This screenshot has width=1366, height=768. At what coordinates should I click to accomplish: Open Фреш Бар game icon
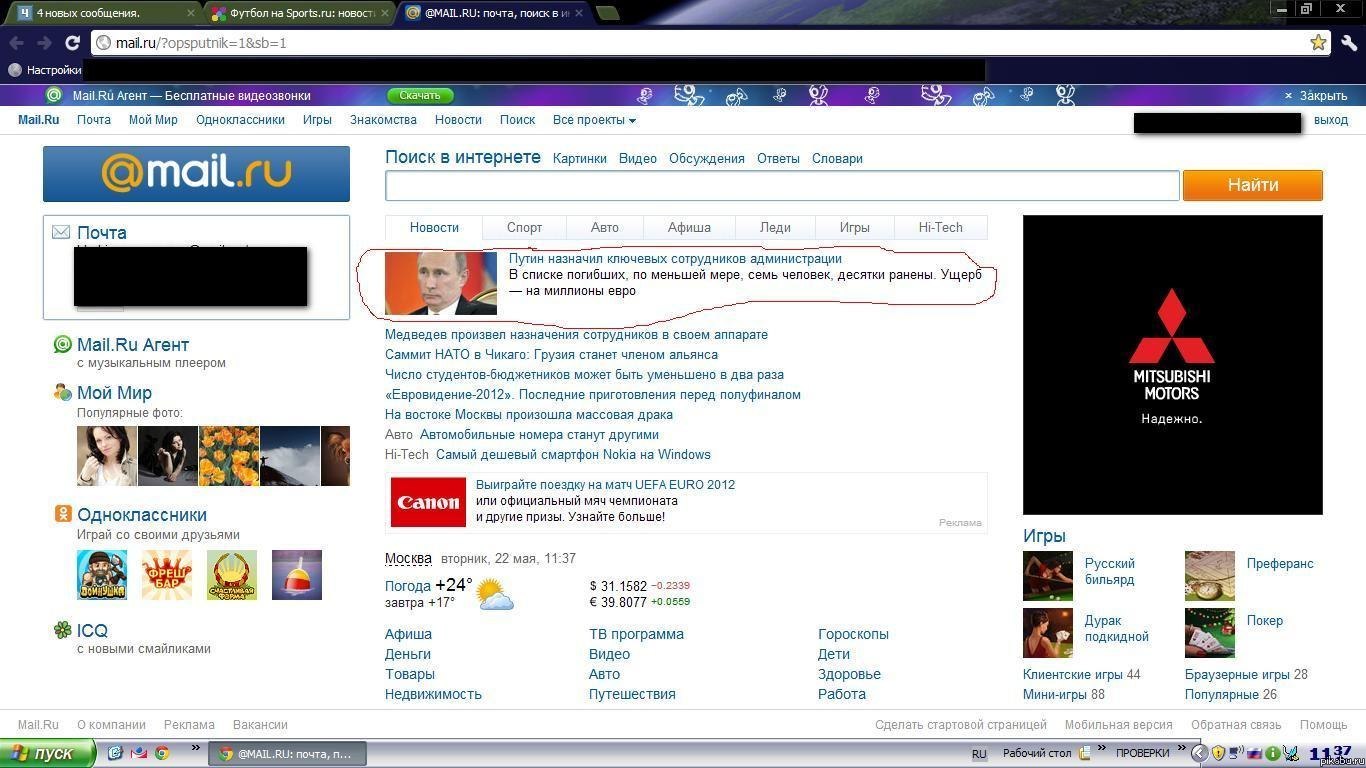[167, 575]
